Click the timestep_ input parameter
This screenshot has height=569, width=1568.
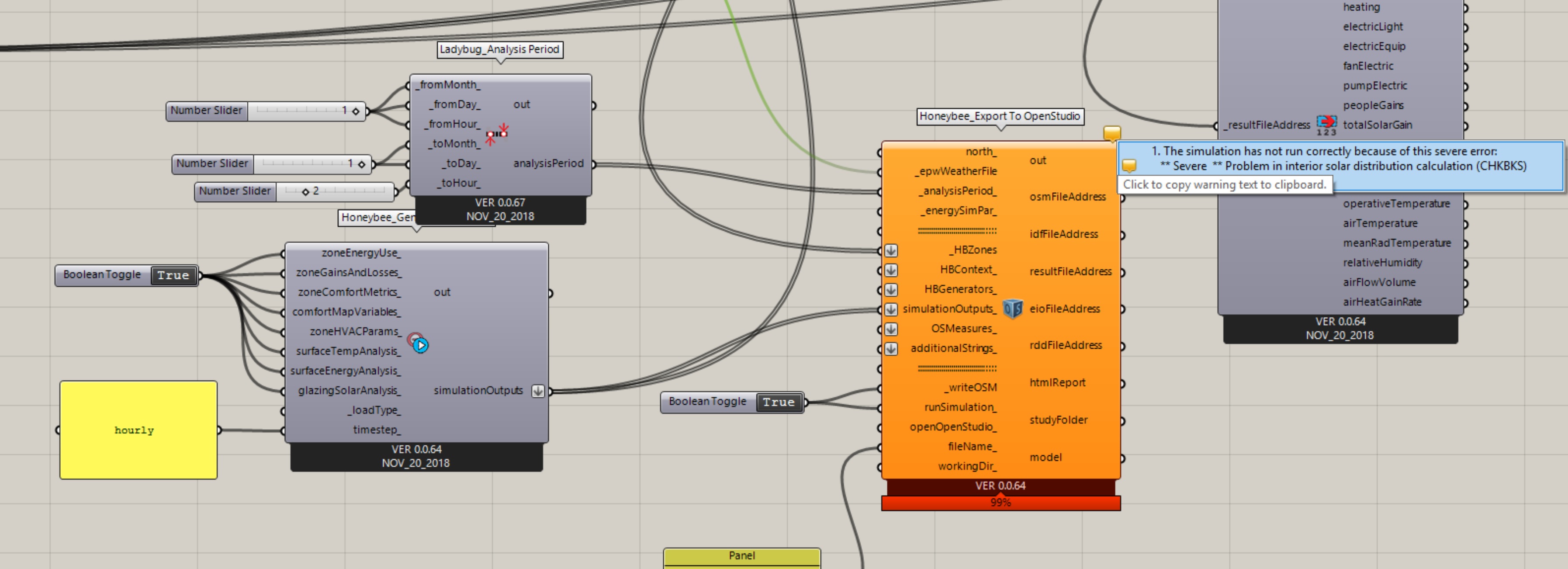377,430
